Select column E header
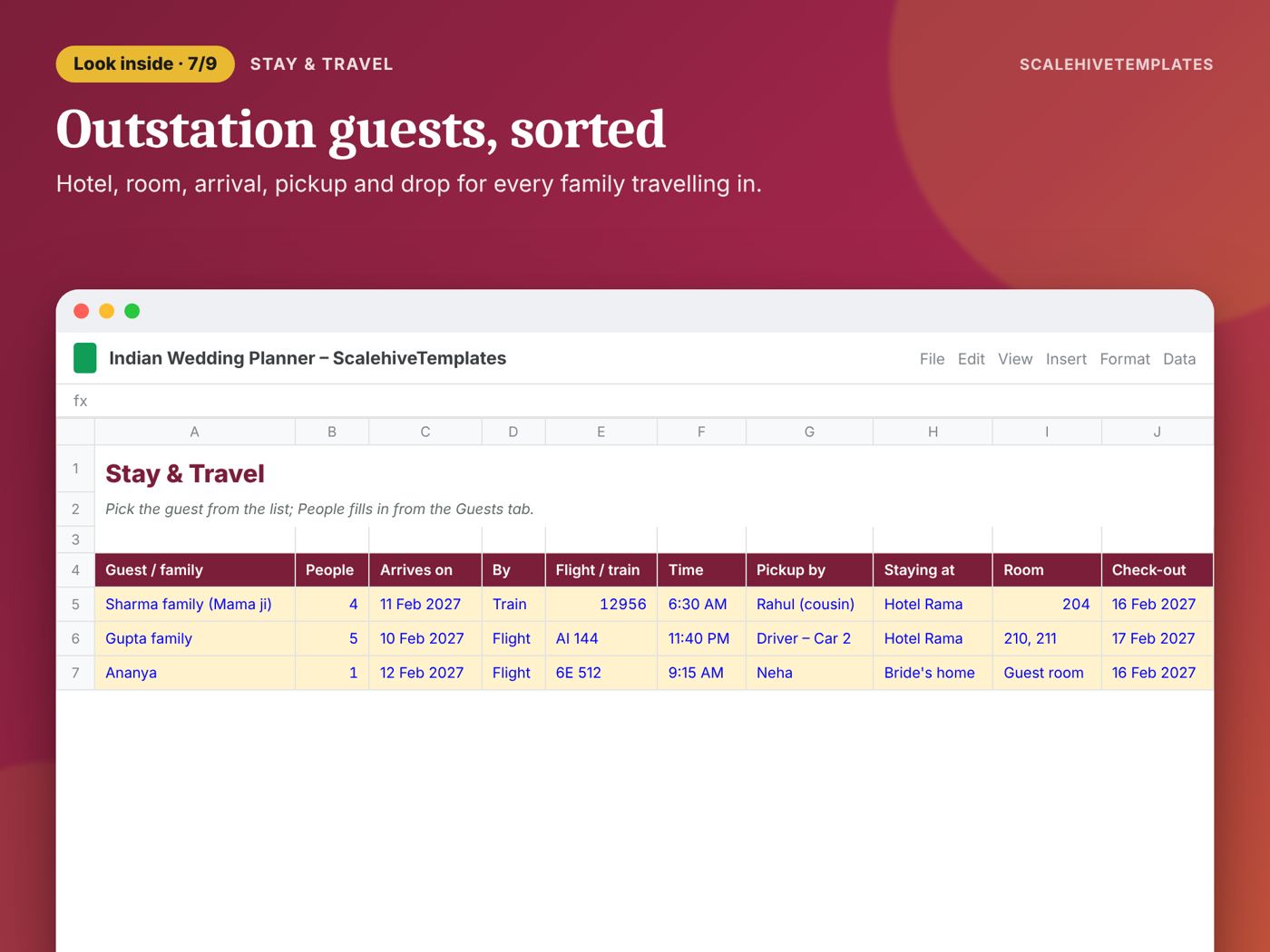 601,432
